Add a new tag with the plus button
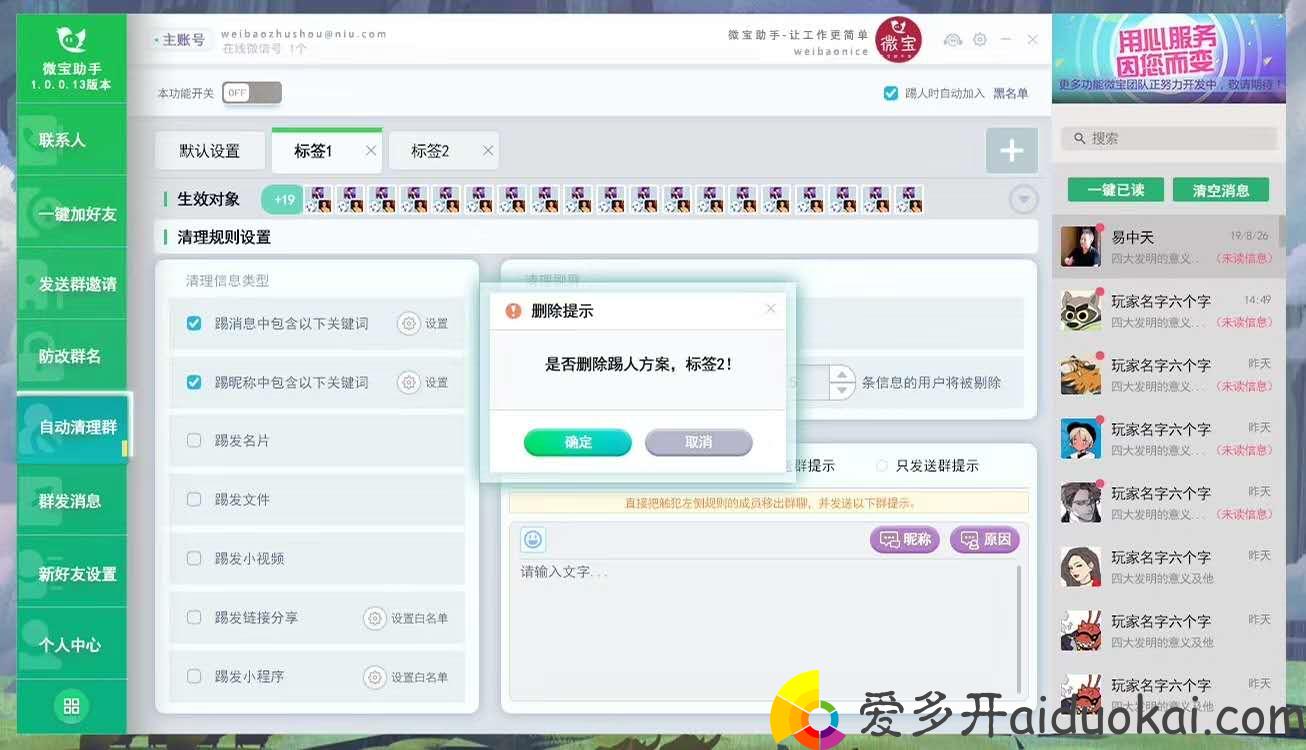The height and width of the screenshot is (750, 1306). pos(1011,151)
